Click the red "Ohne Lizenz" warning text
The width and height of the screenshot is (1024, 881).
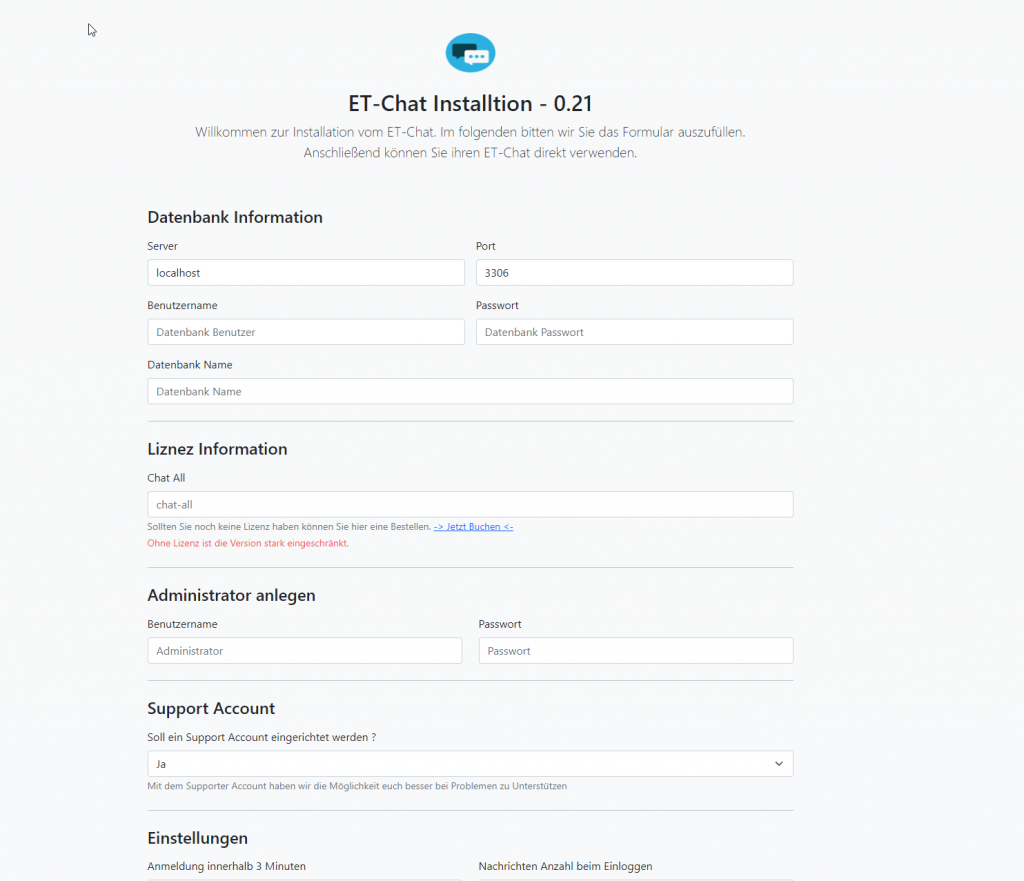coord(248,543)
